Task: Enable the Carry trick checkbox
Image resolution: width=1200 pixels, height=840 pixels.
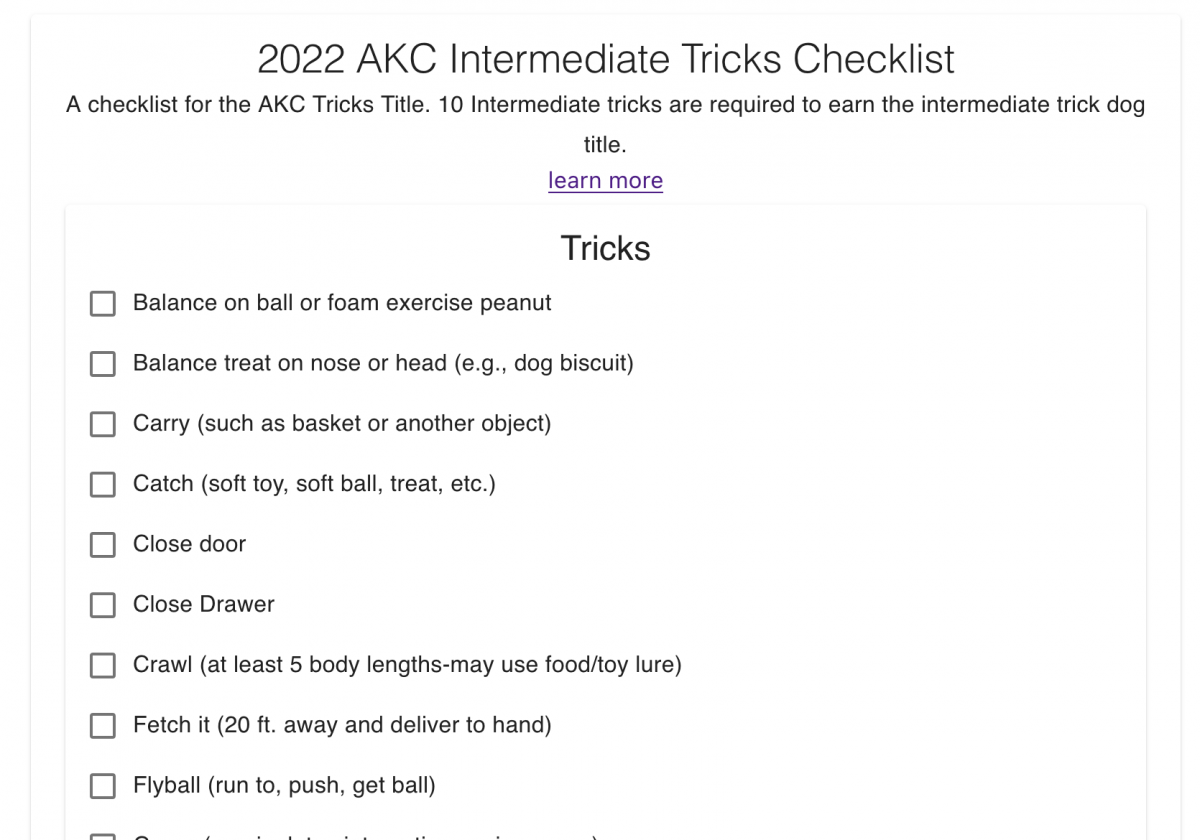Action: [x=103, y=424]
